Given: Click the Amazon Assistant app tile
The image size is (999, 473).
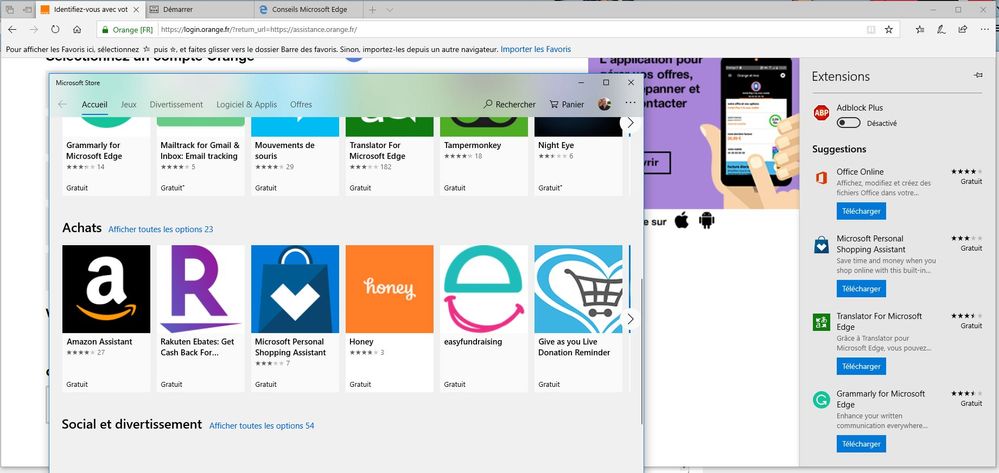Looking at the screenshot, I should pyautogui.click(x=106, y=288).
